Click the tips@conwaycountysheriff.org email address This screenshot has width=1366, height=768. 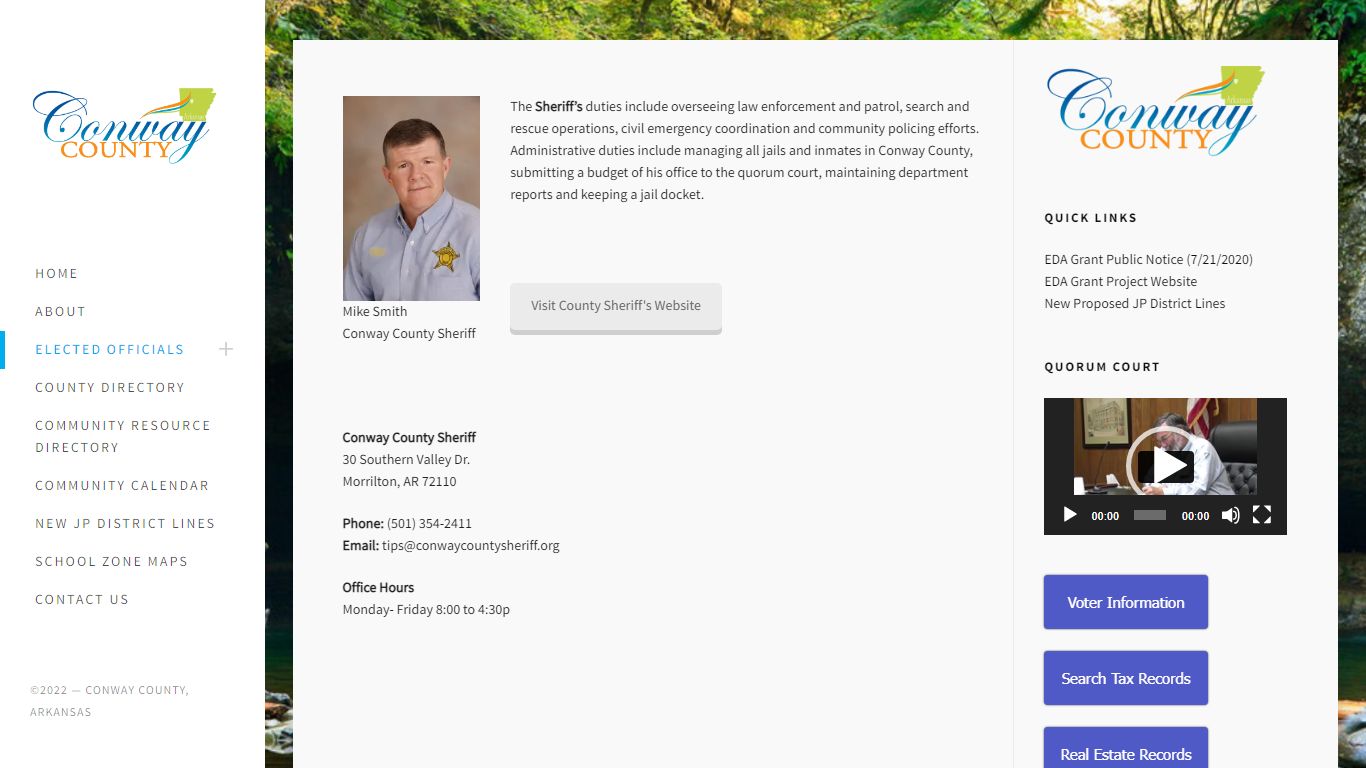click(471, 545)
